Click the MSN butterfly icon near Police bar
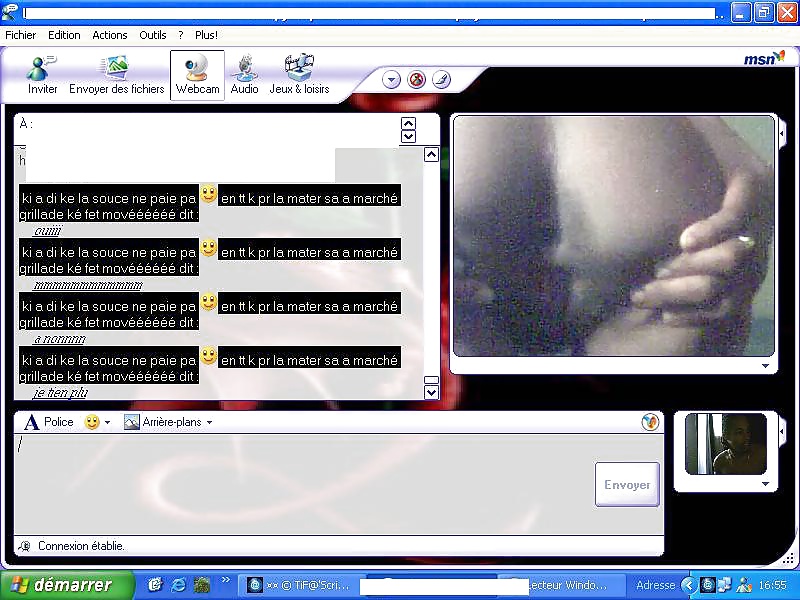 tap(650, 422)
